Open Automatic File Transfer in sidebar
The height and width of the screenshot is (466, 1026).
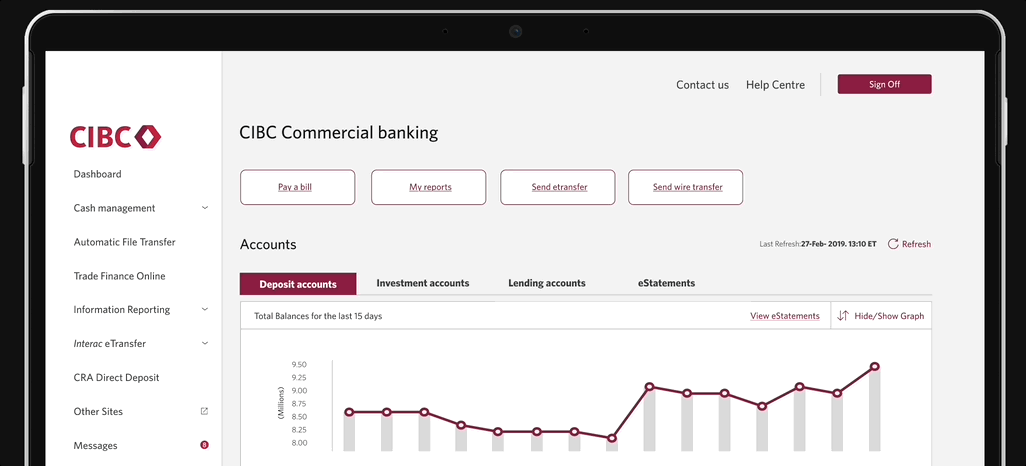coord(124,242)
